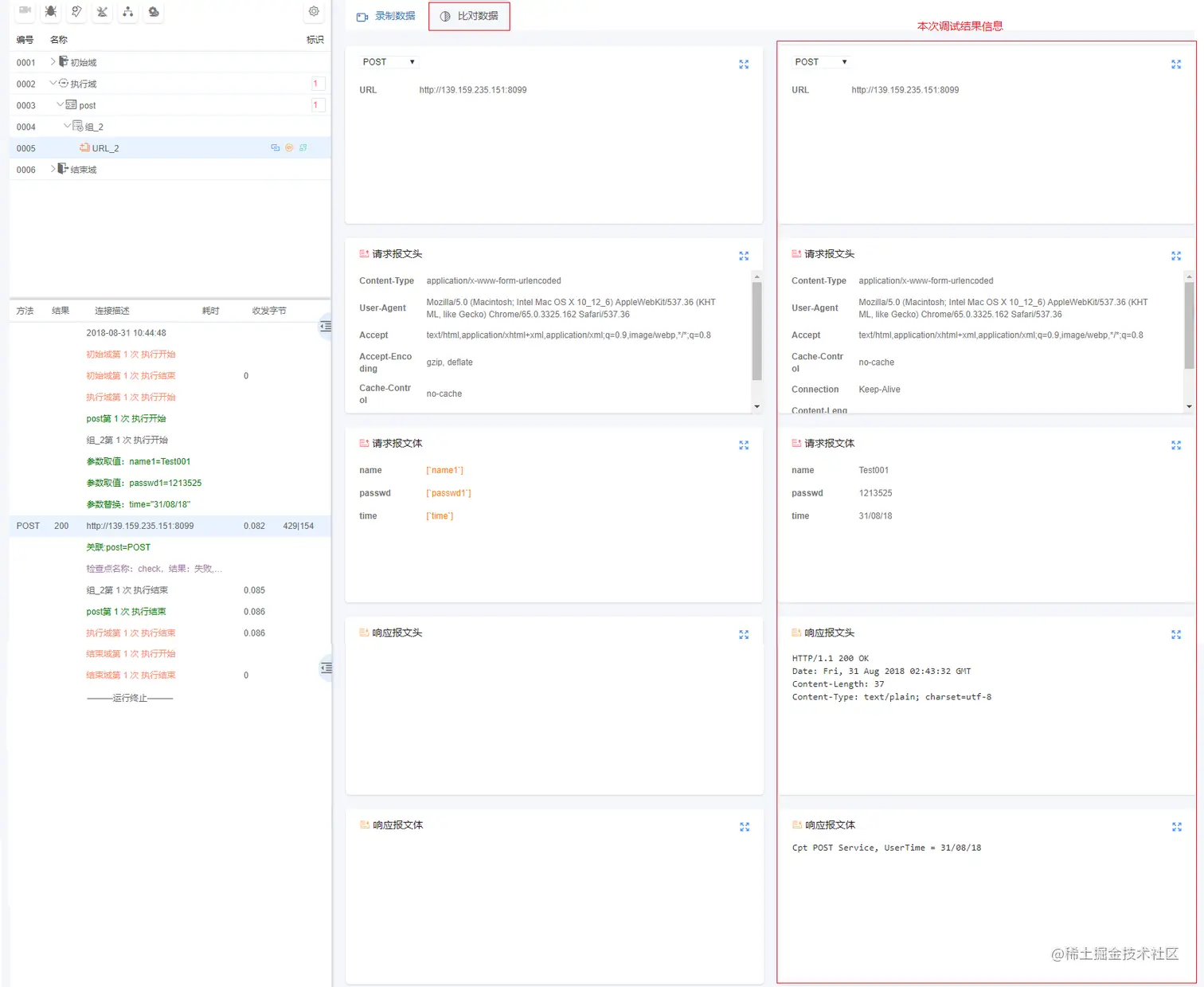Click log entry "参数取值: passwd1=1213525"

(x=144, y=483)
